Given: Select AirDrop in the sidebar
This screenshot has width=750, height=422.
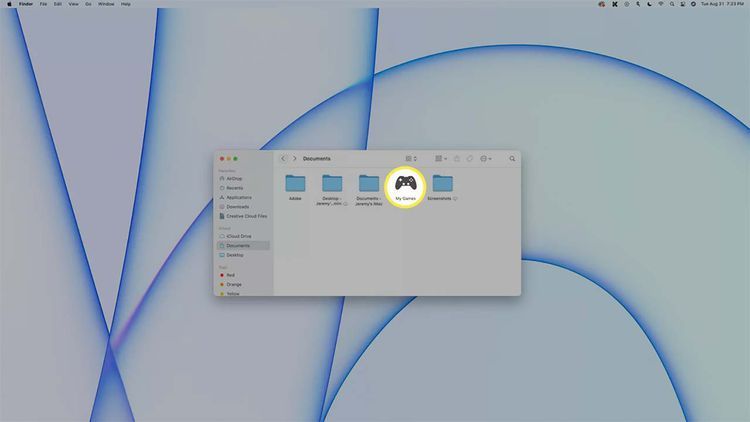Looking at the screenshot, I should tap(234, 179).
